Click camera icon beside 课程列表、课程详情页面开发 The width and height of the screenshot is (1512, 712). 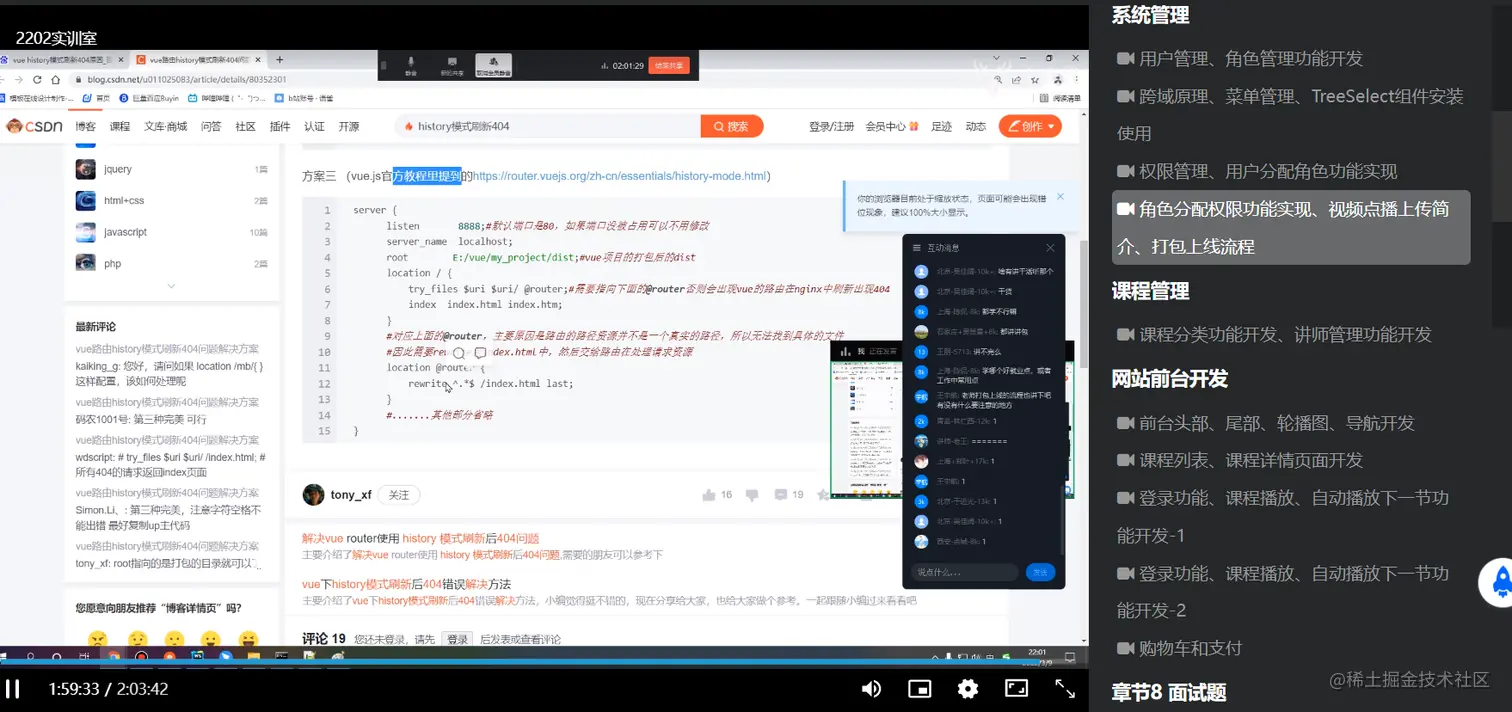pyautogui.click(x=1125, y=460)
